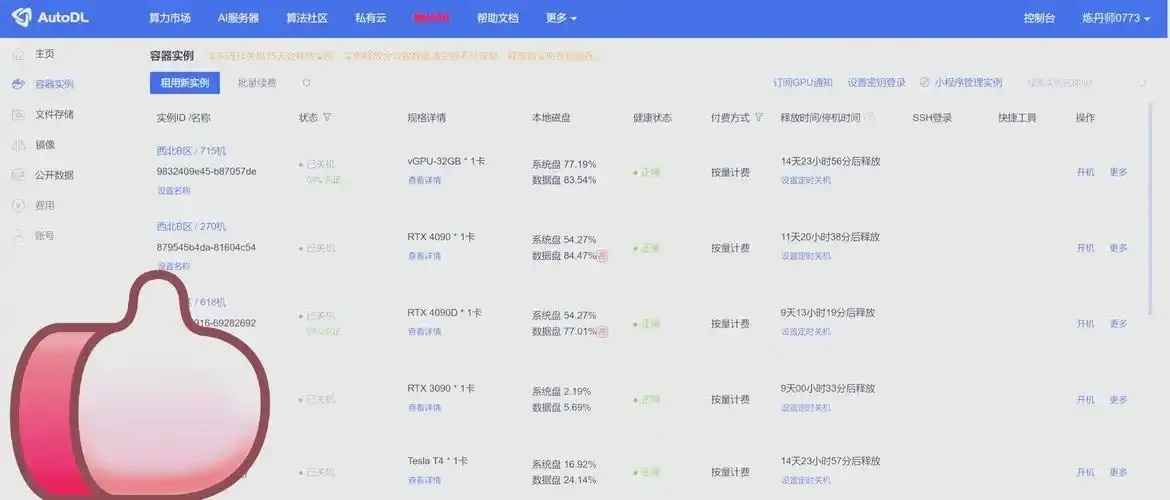The image size is (1170, 500).
Task: Click the refresh icon beside 批量续费
Action: pyautogui.click(x=307, y=84)
